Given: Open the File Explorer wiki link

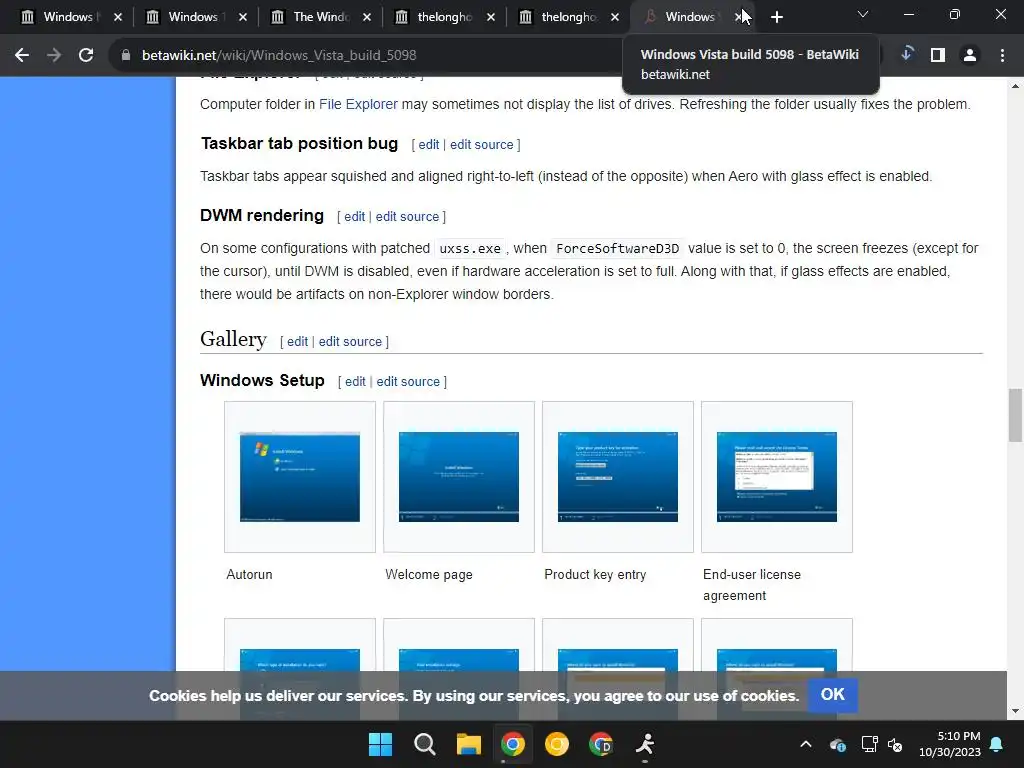Looking at the screenshot, I should (x=358, y=104).
